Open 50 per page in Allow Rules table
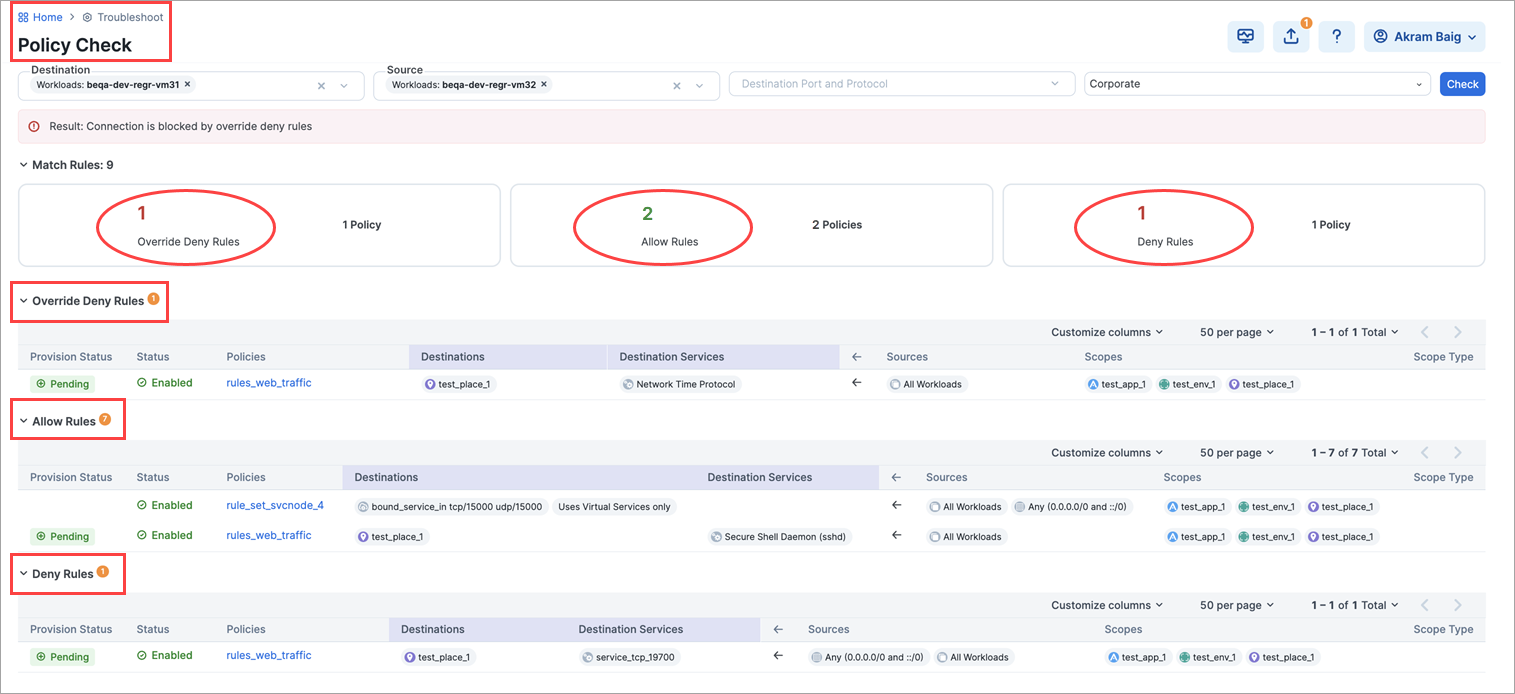1515x694 pixels. tap(1237, 453)
